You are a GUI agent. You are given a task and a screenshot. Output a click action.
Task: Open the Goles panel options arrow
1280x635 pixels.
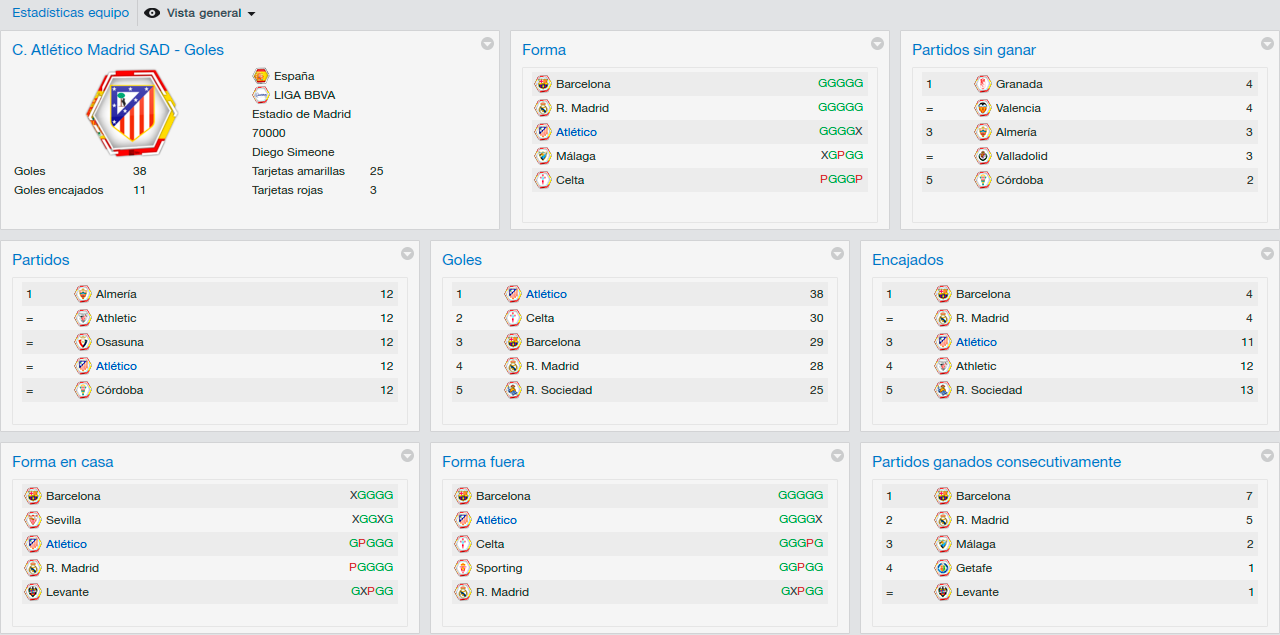[837, 253]
